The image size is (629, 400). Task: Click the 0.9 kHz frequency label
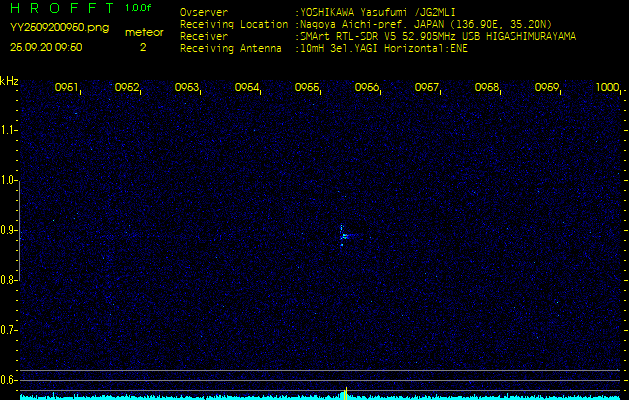point(8,230)
